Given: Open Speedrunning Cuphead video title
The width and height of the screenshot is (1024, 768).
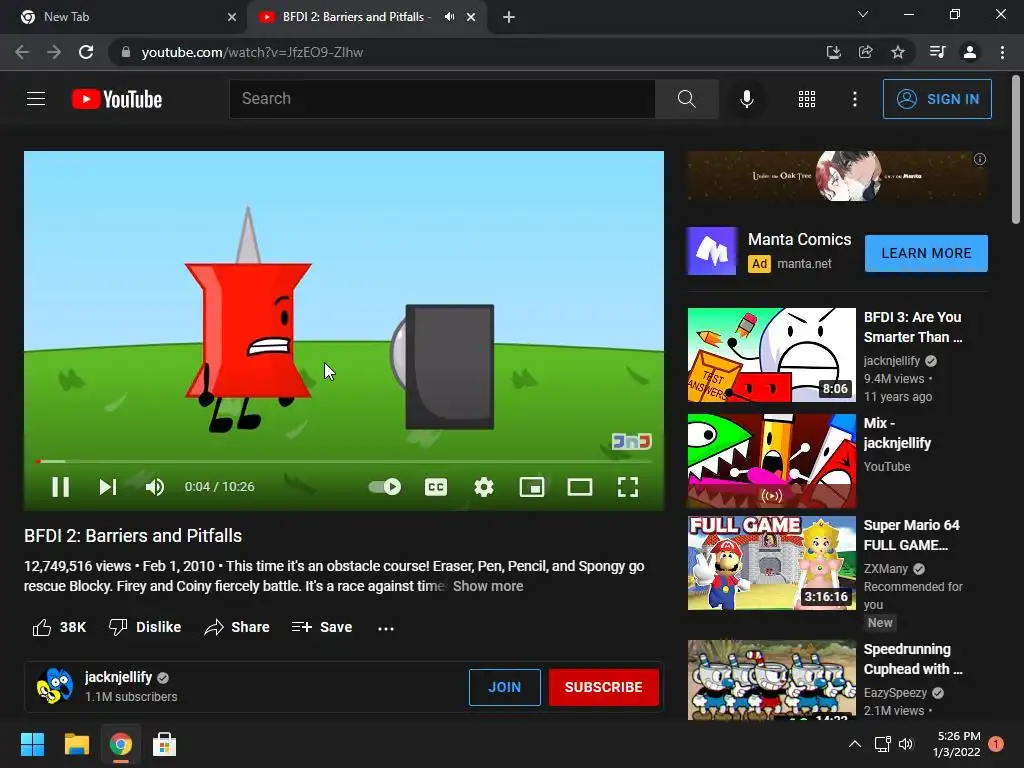Looking at the screenshot, I should point(913,659).
